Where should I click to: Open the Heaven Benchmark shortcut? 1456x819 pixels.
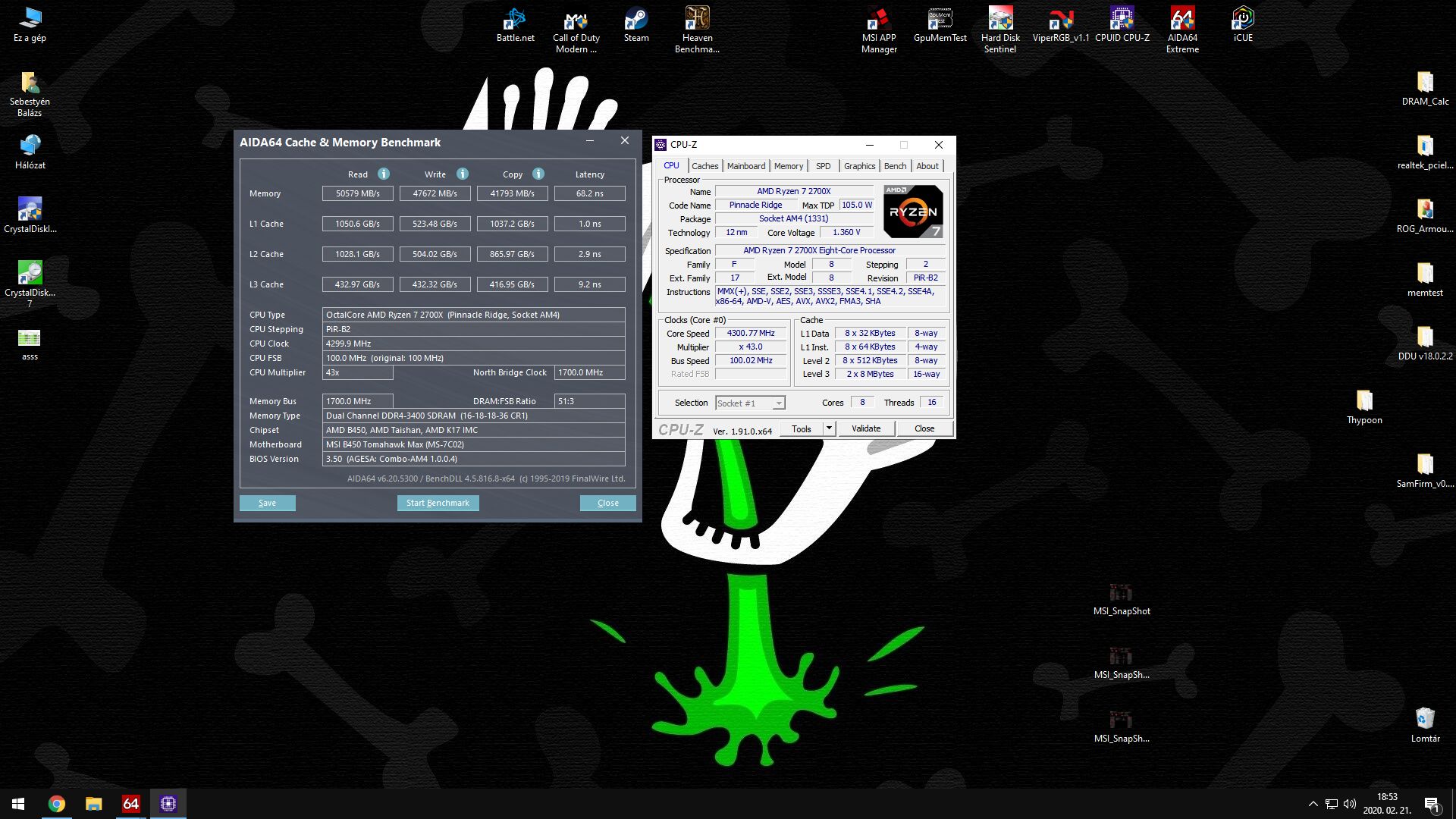click(x=697, y=30)
